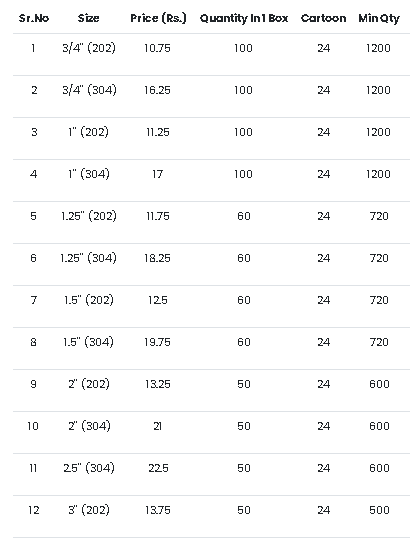
Task: Select the 2.5" (304) size cell
Action: (x=89, y=468)
